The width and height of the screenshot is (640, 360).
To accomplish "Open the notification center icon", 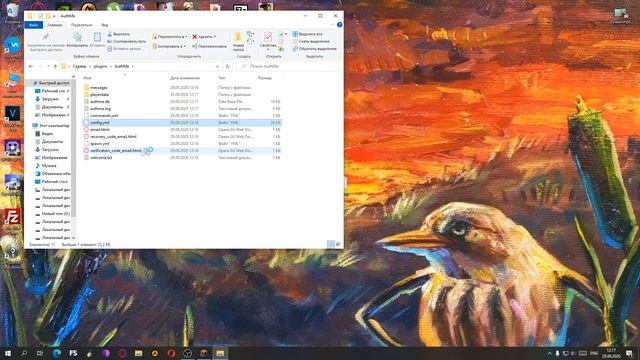I will [630, 353].
